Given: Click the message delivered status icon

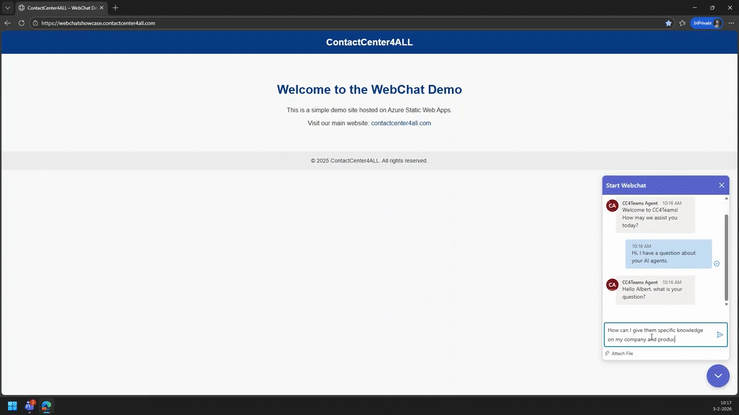Looking at the screenshot, I should pos(716,264).
